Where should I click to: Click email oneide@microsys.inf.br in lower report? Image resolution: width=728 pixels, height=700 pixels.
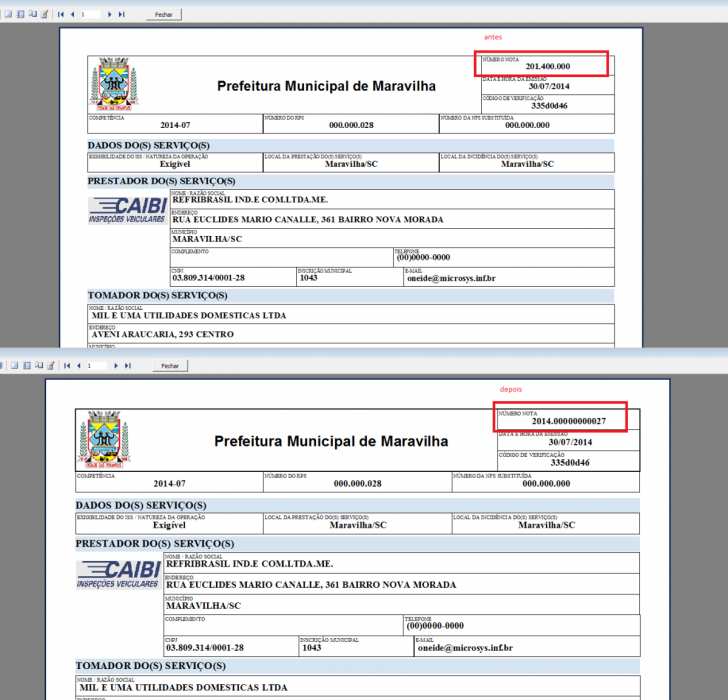pos(465,648)
